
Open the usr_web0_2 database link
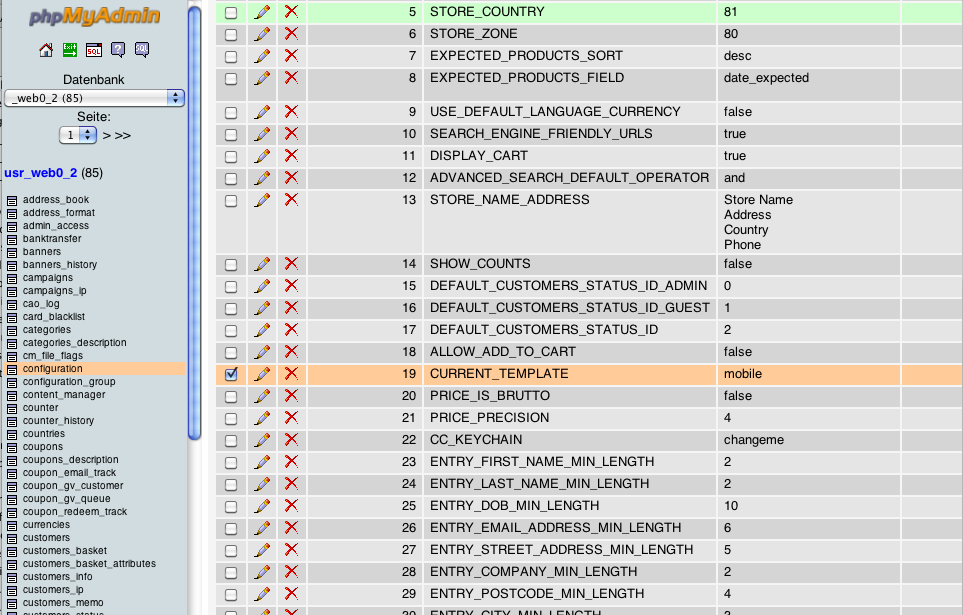40,173
